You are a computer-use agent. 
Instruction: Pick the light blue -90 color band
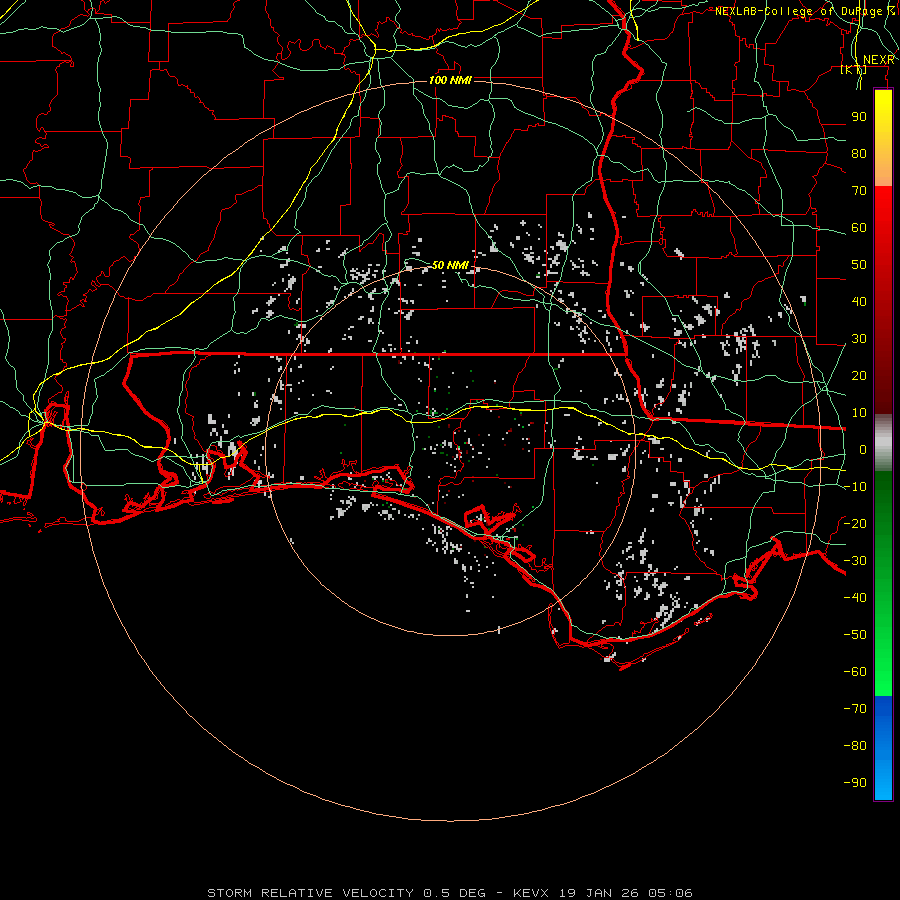[x=883, y=781]
